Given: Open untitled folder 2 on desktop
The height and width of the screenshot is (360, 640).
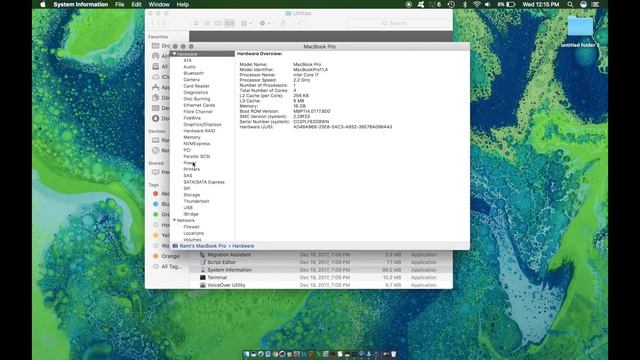Looking at the screenshot, I should (x=580, y=32).
